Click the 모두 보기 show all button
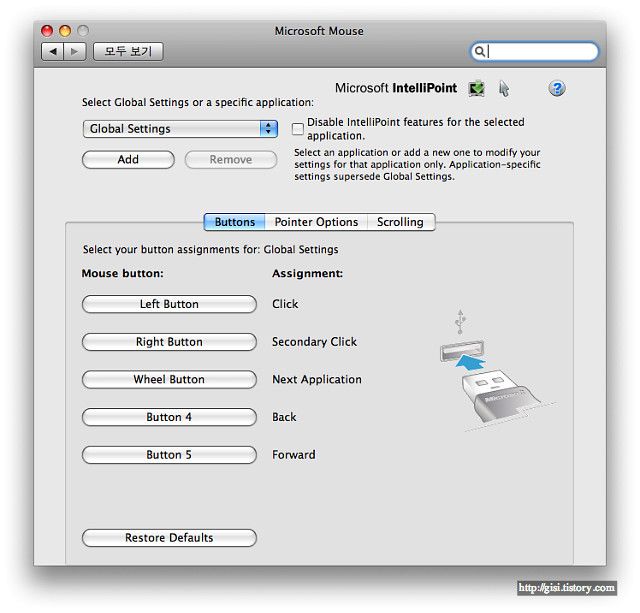This screenshot has height=613, width=640. 128,51
